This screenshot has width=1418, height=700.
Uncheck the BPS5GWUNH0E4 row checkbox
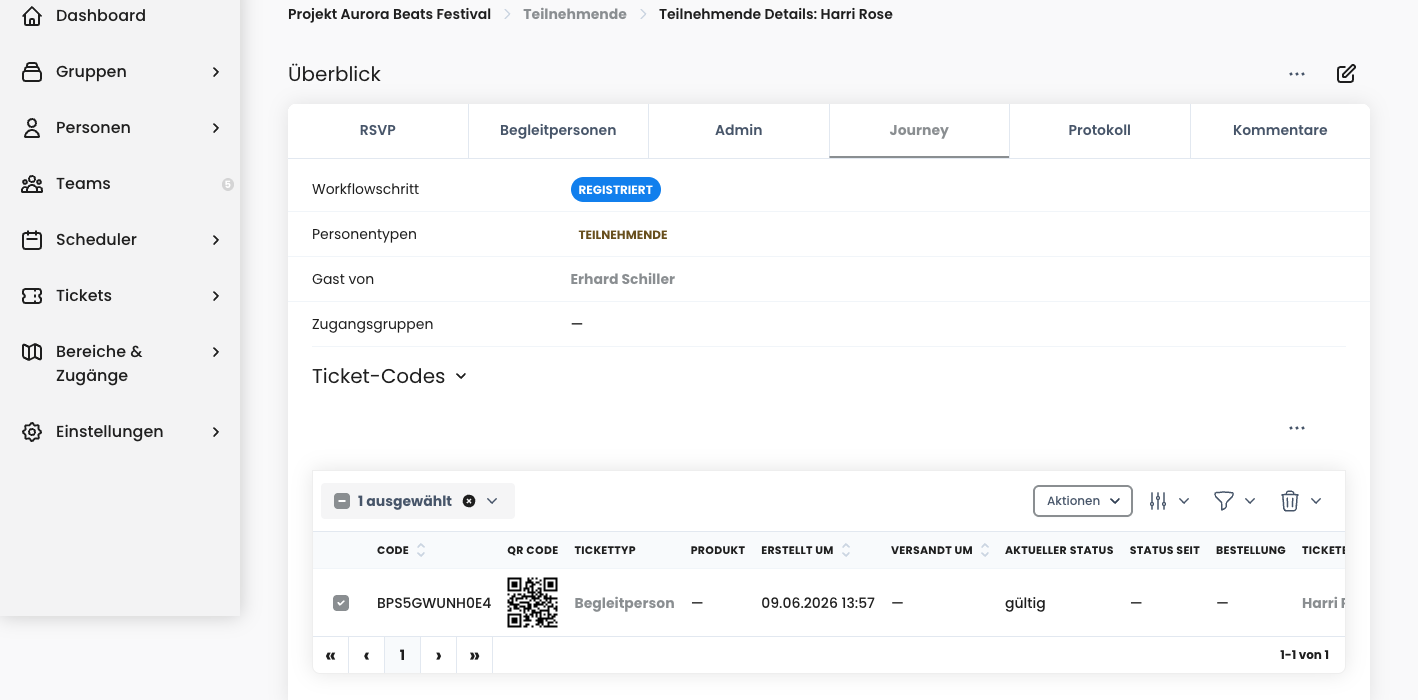(x=341, y=603)
